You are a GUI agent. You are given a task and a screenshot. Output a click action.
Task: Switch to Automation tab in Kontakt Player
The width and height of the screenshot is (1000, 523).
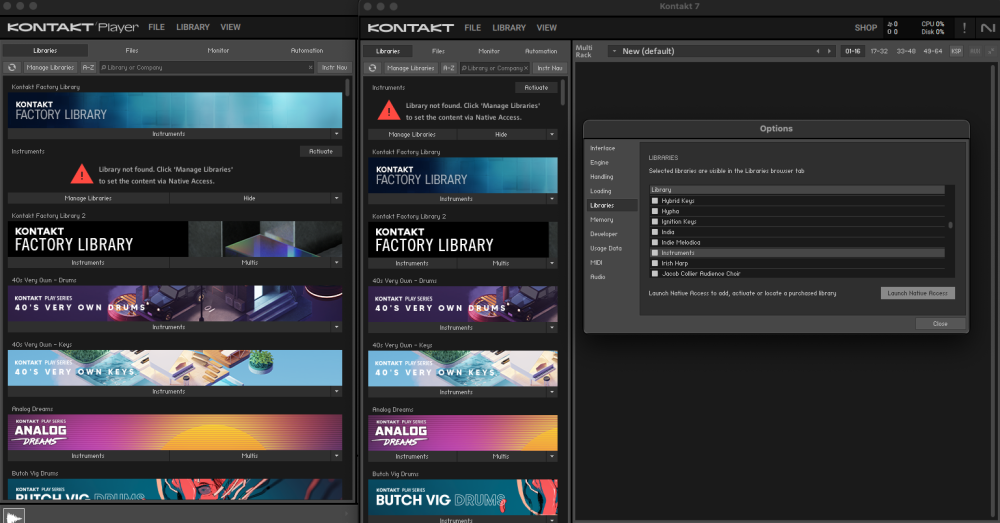pyautogui.click(x=307, y=50)
